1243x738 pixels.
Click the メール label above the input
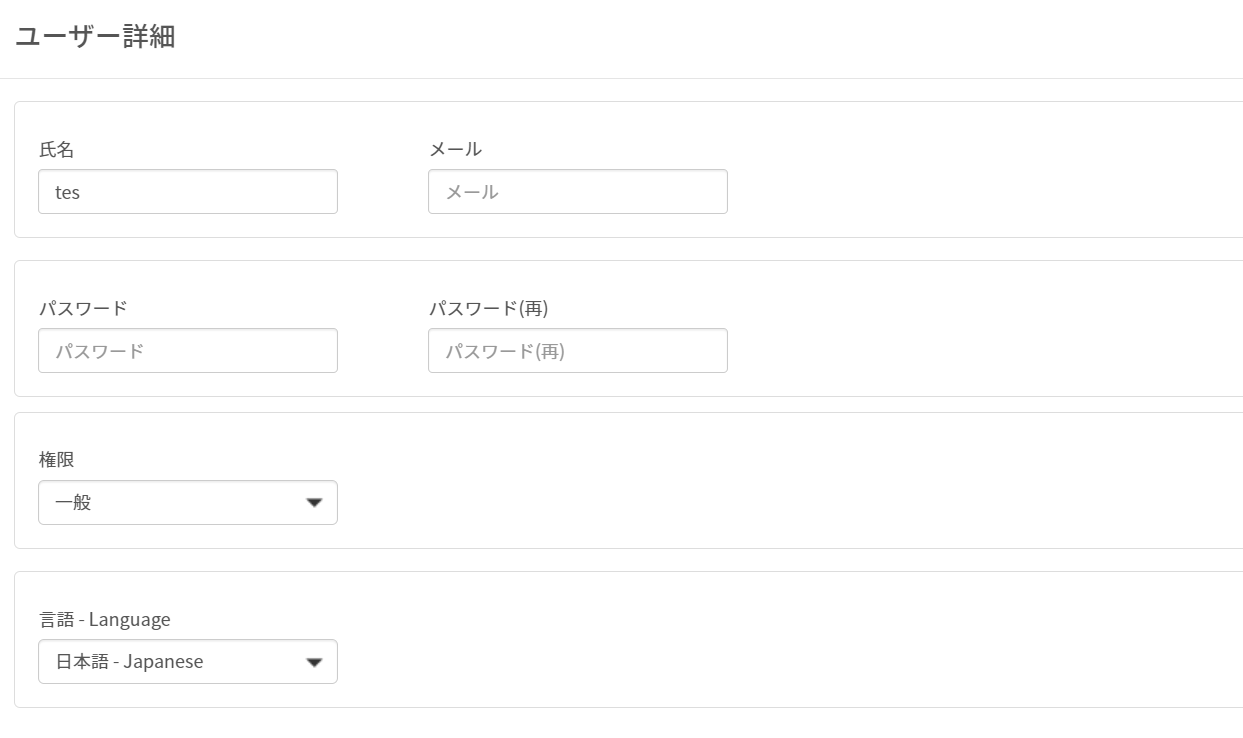(455, 149)
